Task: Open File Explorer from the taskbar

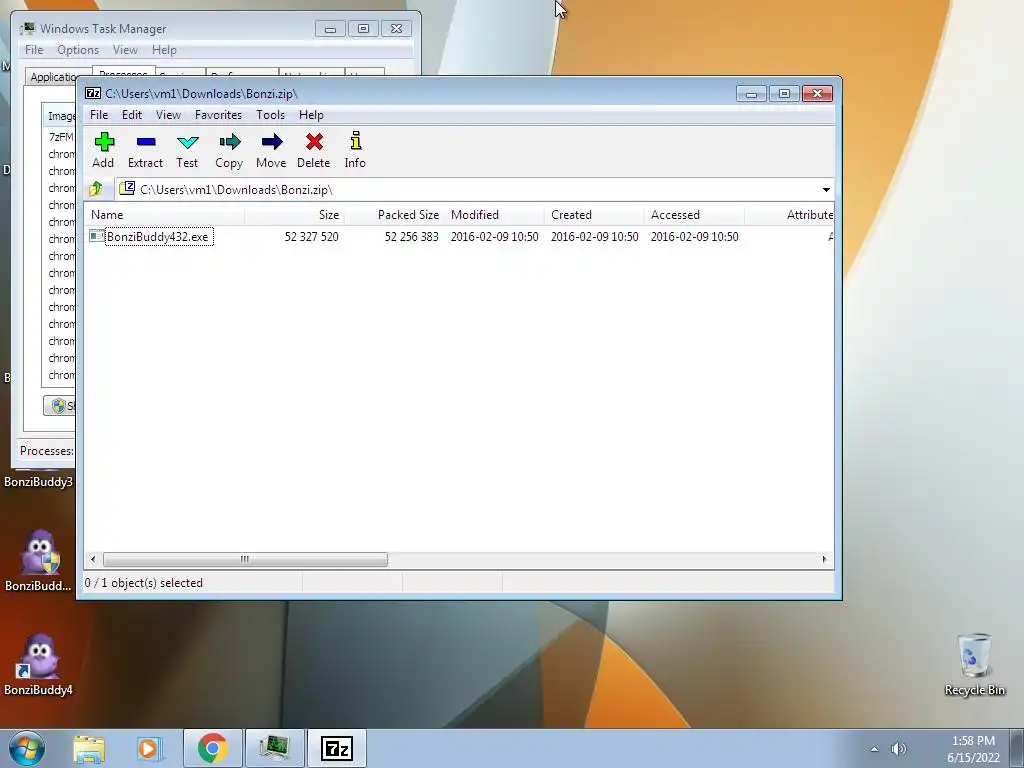Action: coord(89,748)
